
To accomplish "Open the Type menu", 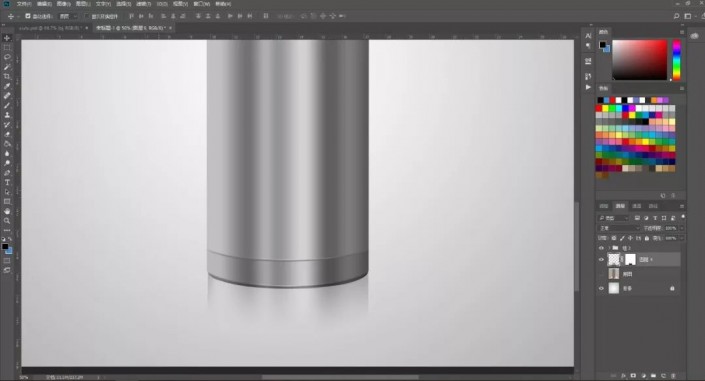I will pyautogui.click(x=103, y=4).
